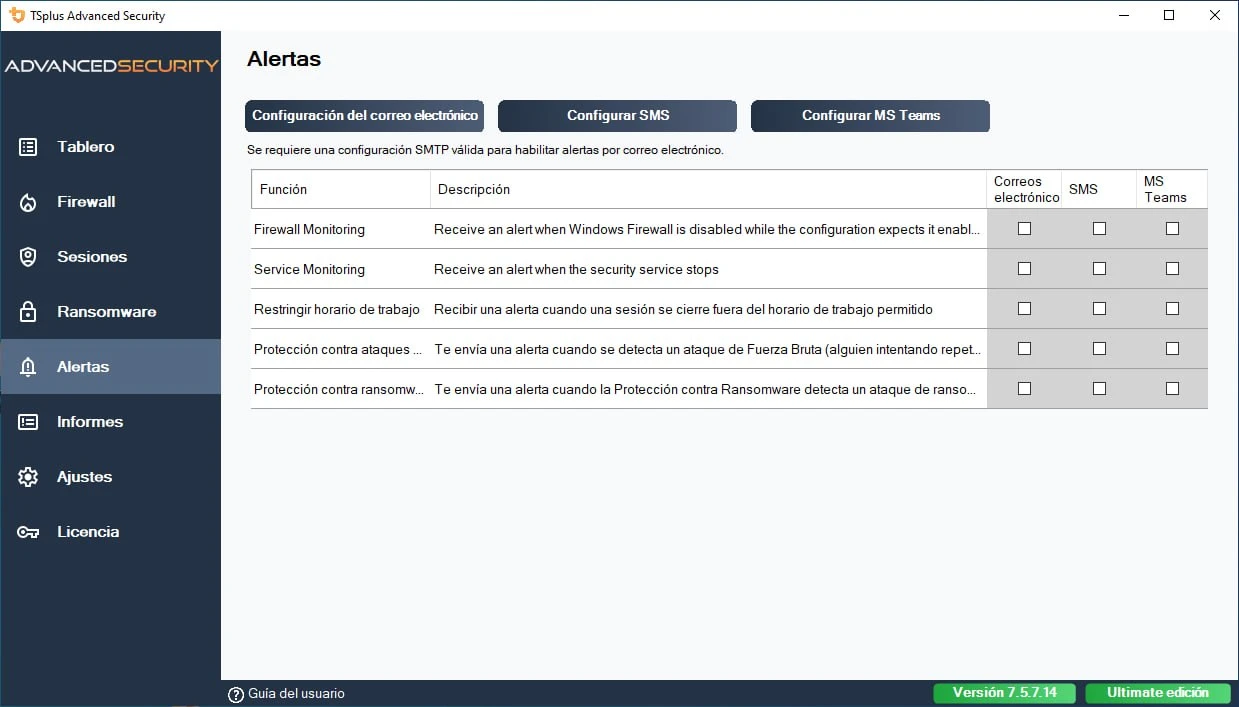
Task: Click the Función column header
Action: (341, 189)
